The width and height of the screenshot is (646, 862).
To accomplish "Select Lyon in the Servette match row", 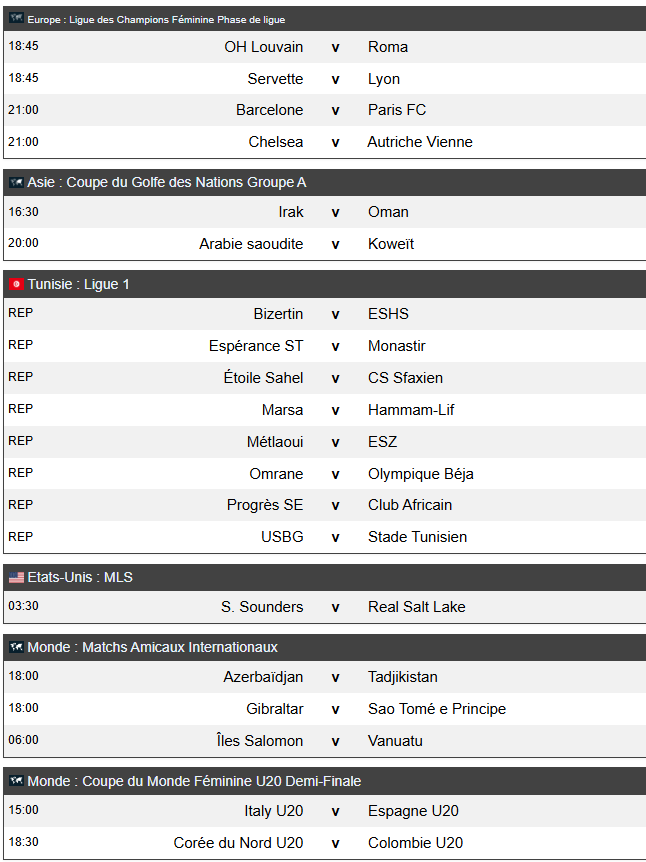I will pos(384,79).
